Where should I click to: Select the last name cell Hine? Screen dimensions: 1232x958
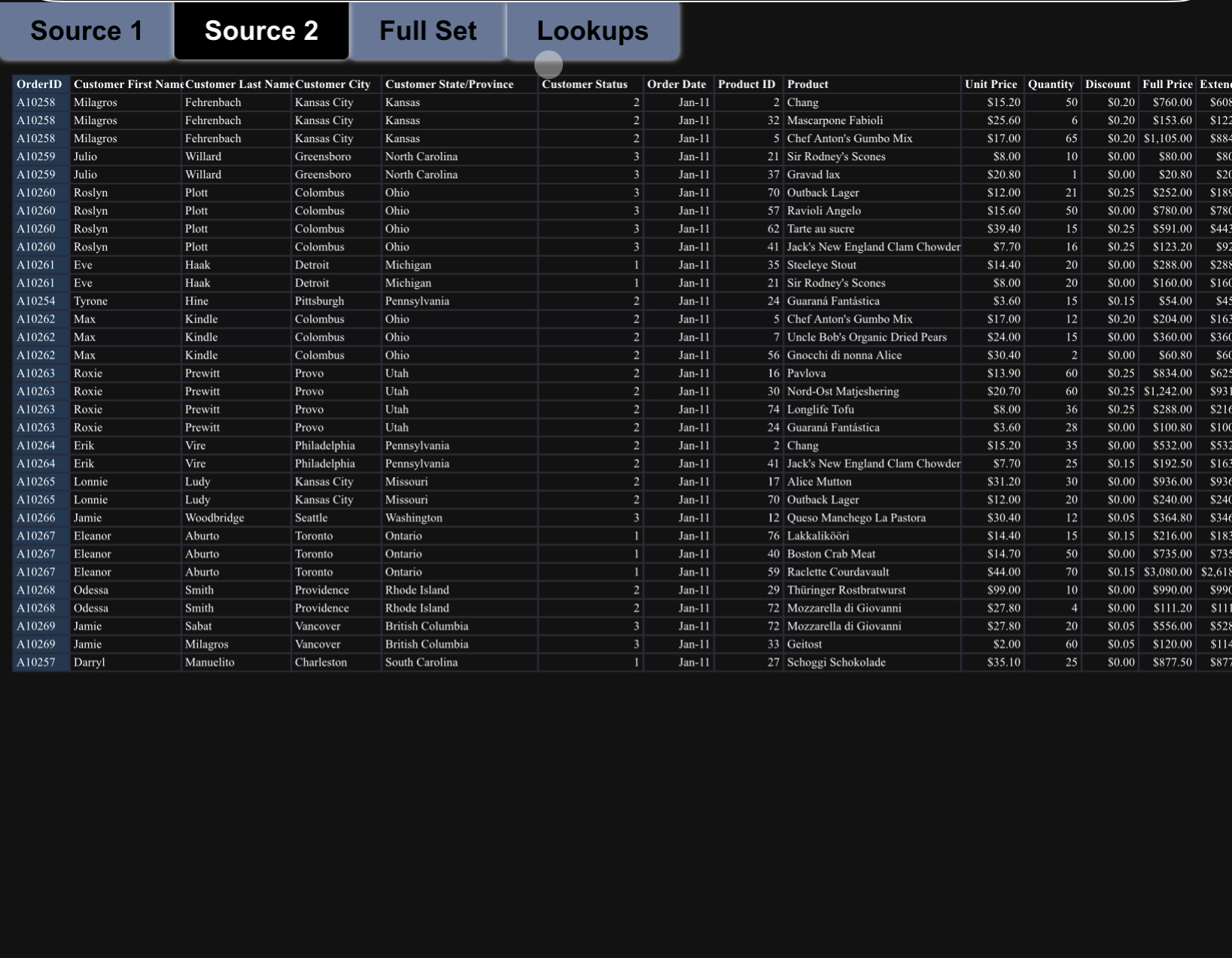click(236, 301)
